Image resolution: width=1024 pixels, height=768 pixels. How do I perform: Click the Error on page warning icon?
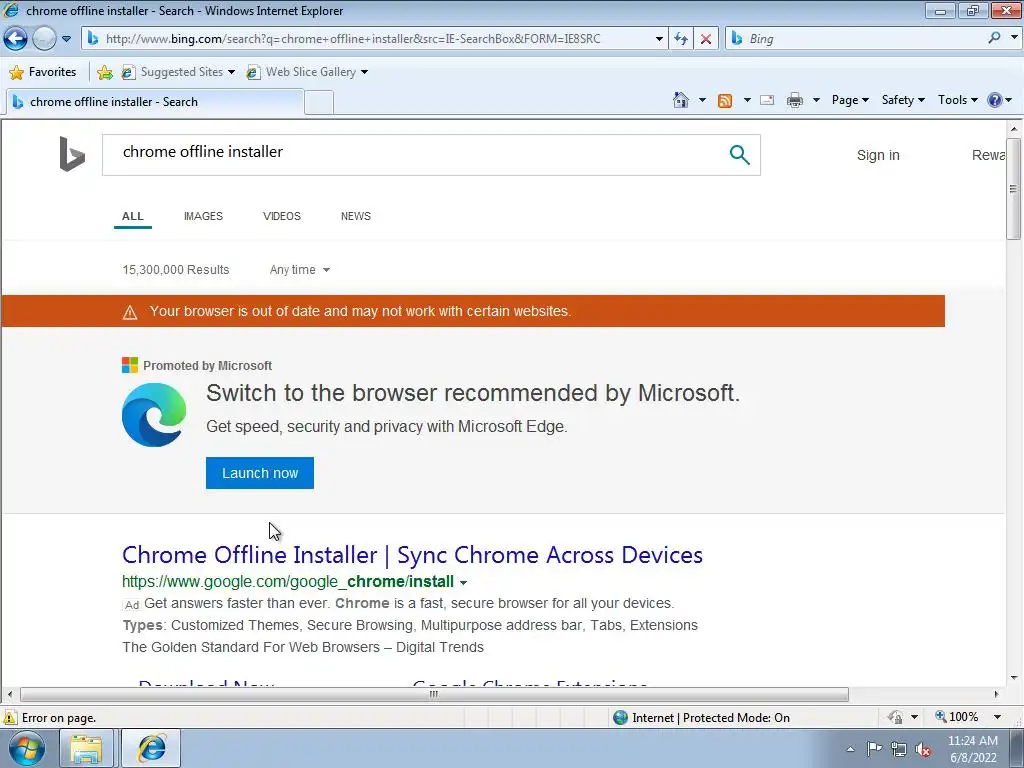pyautogui.click(x=10, y=718)
